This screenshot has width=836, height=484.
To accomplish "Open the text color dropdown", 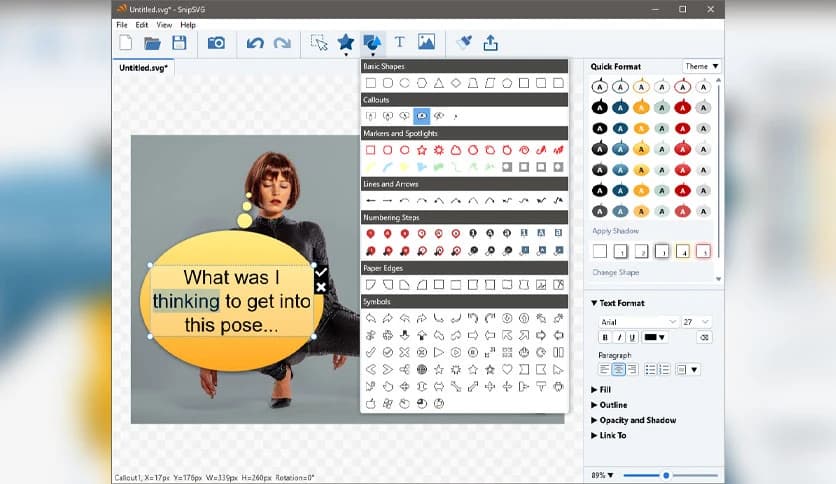I will [654, 337].
